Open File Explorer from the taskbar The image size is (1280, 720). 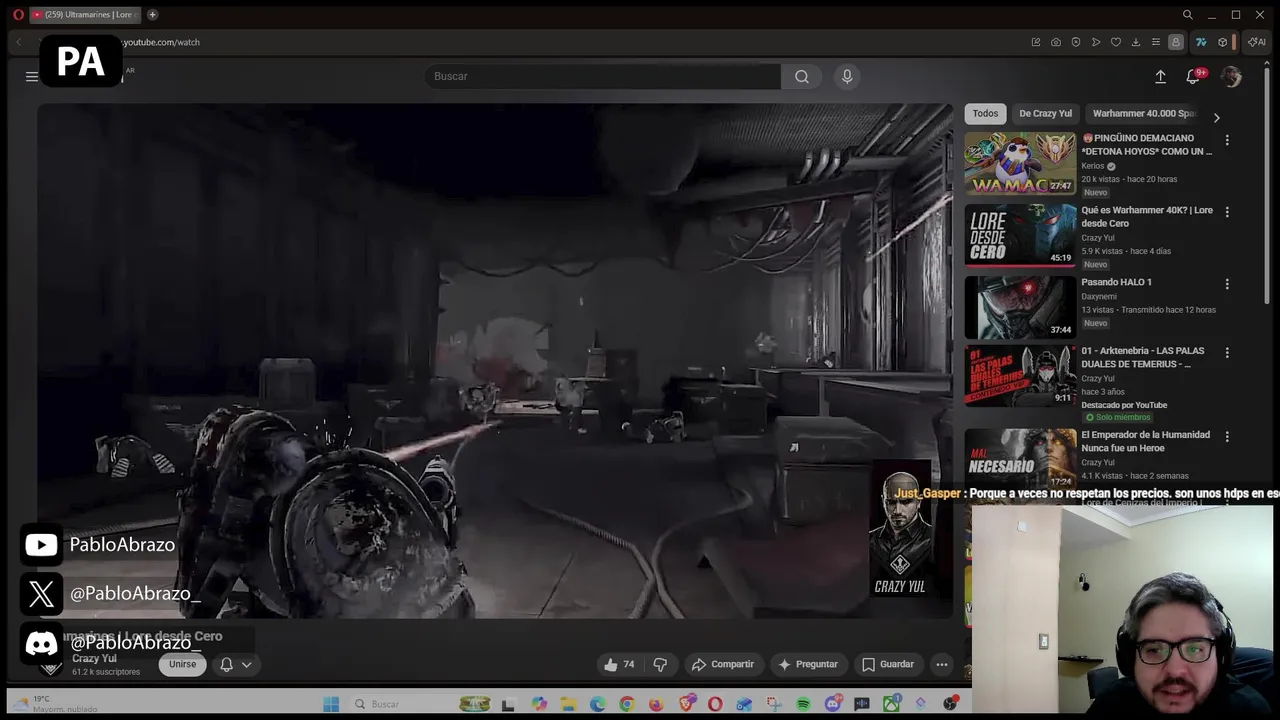pyautogui.click(x=569, y=704)
